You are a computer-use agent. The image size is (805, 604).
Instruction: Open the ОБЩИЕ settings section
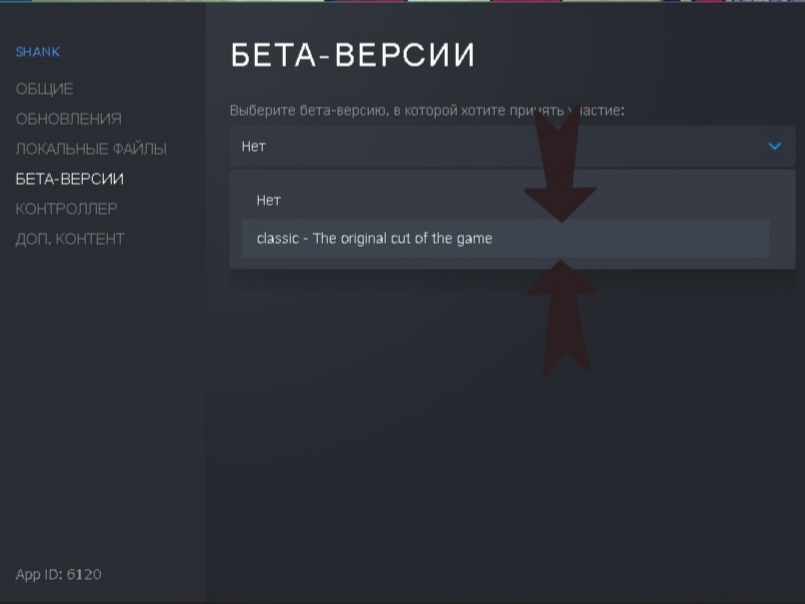[44, 89]
